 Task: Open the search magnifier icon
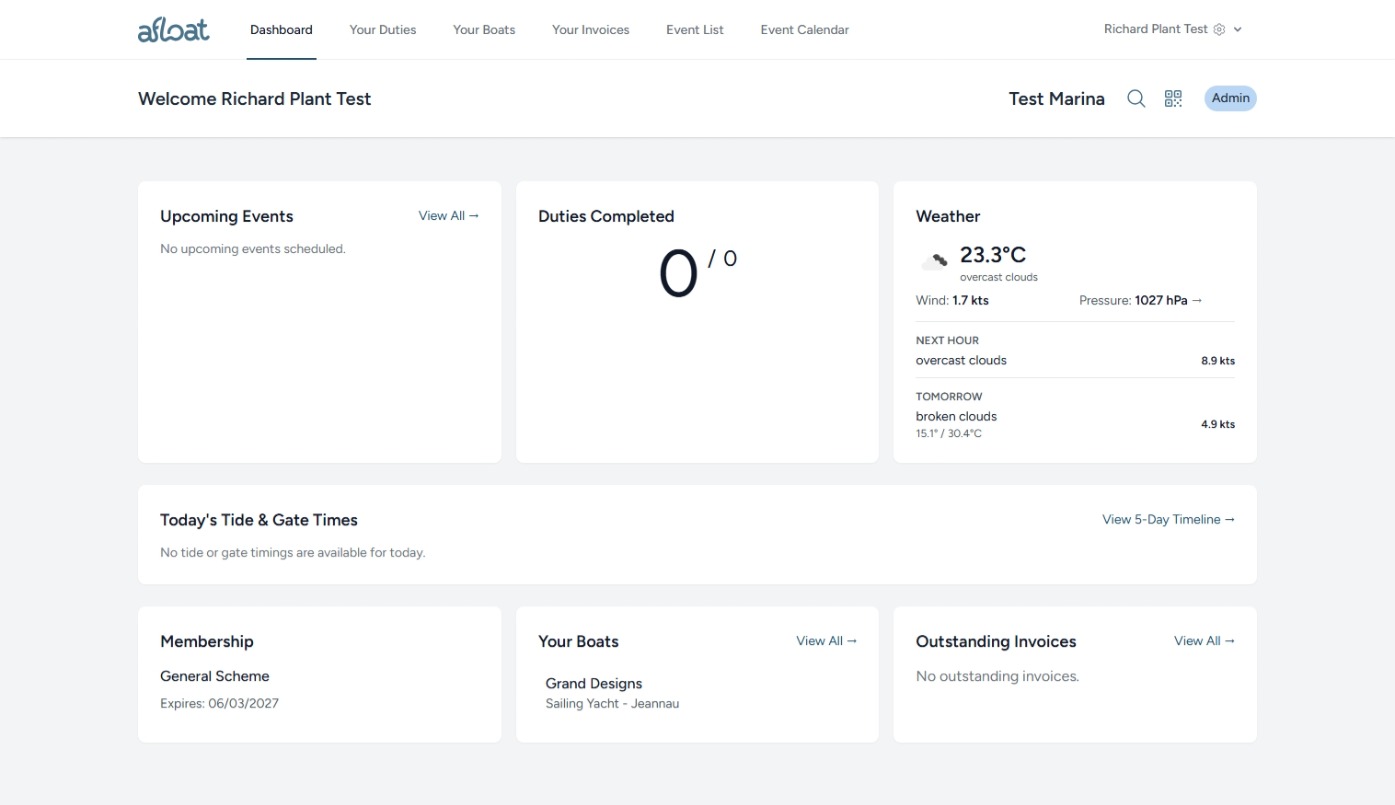1136,98
